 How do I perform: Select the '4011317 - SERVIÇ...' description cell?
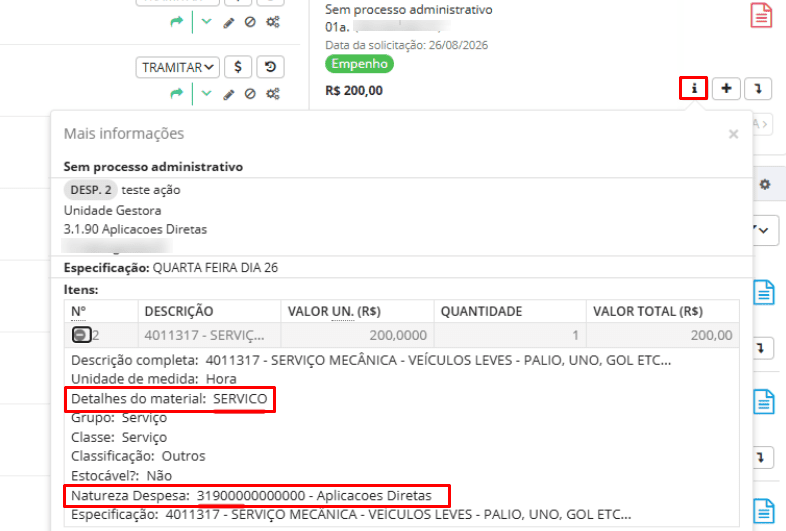click(x=209, y=335)
